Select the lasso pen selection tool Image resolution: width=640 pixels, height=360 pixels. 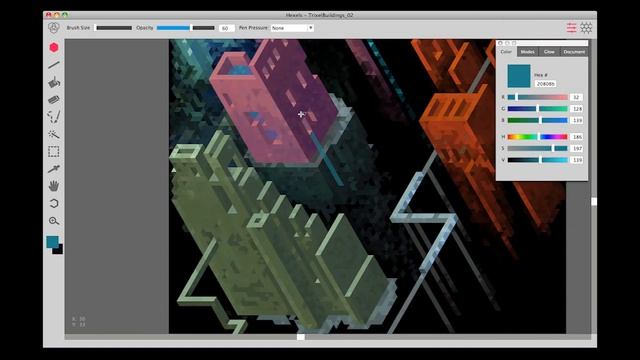[x=54, y=116]
